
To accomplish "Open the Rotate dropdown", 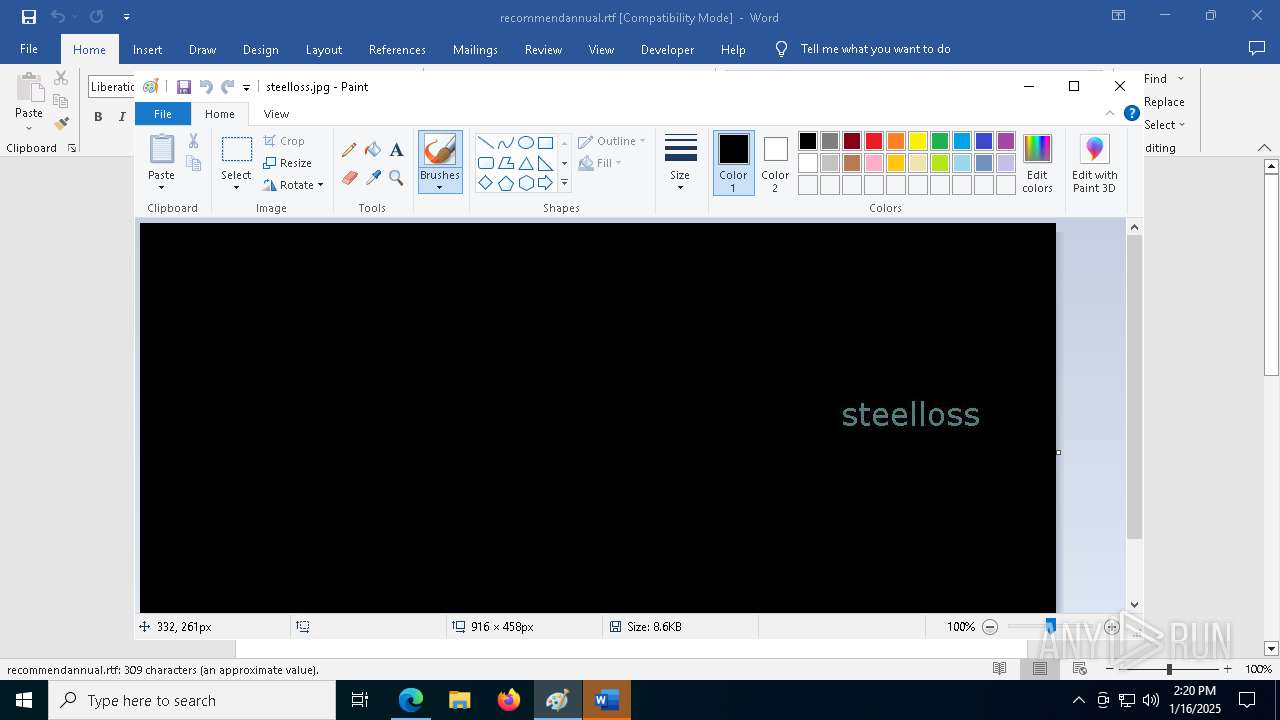I will point(293,185).
